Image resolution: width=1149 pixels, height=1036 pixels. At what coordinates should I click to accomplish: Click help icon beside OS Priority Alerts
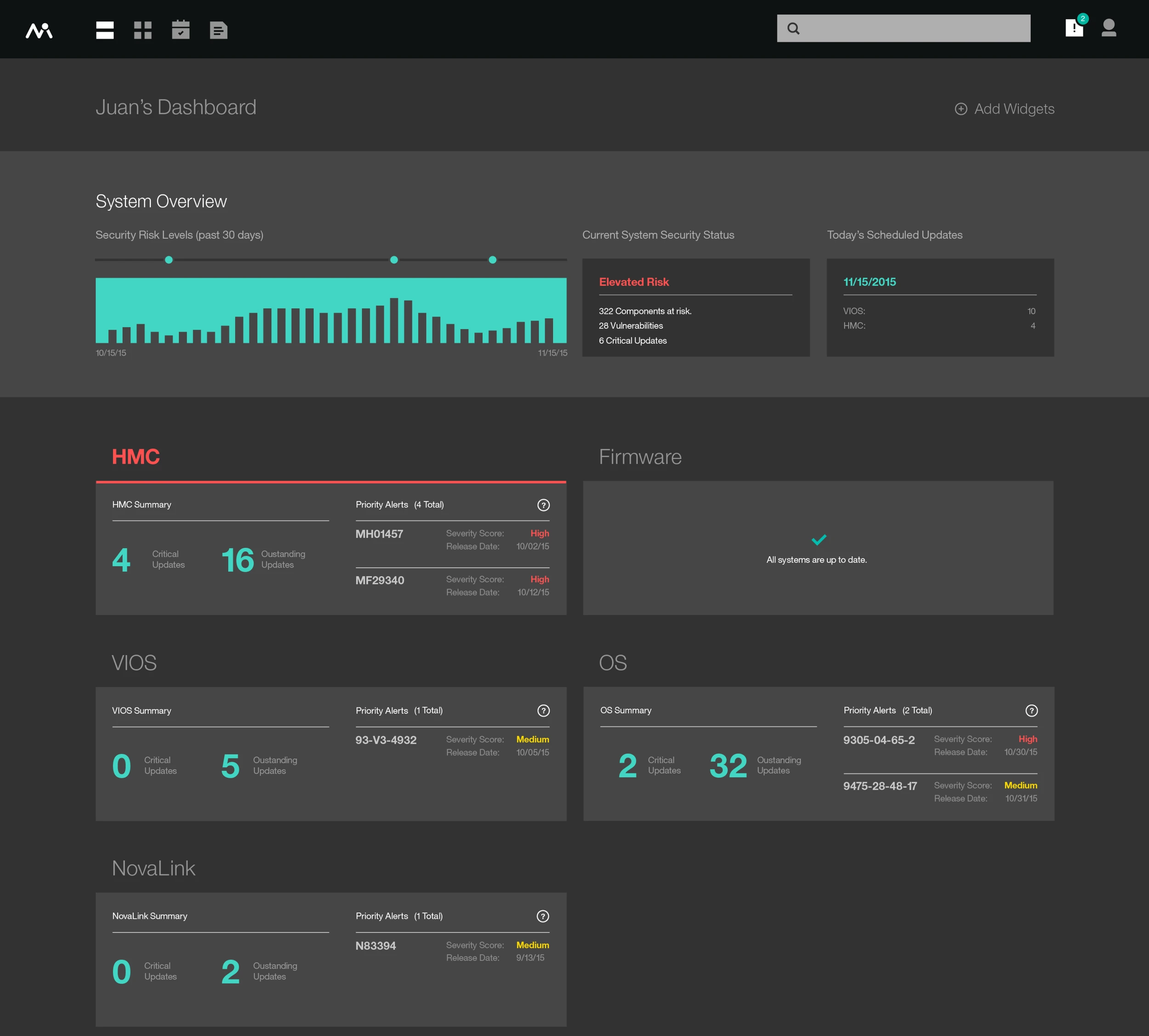click(1031, 711)
